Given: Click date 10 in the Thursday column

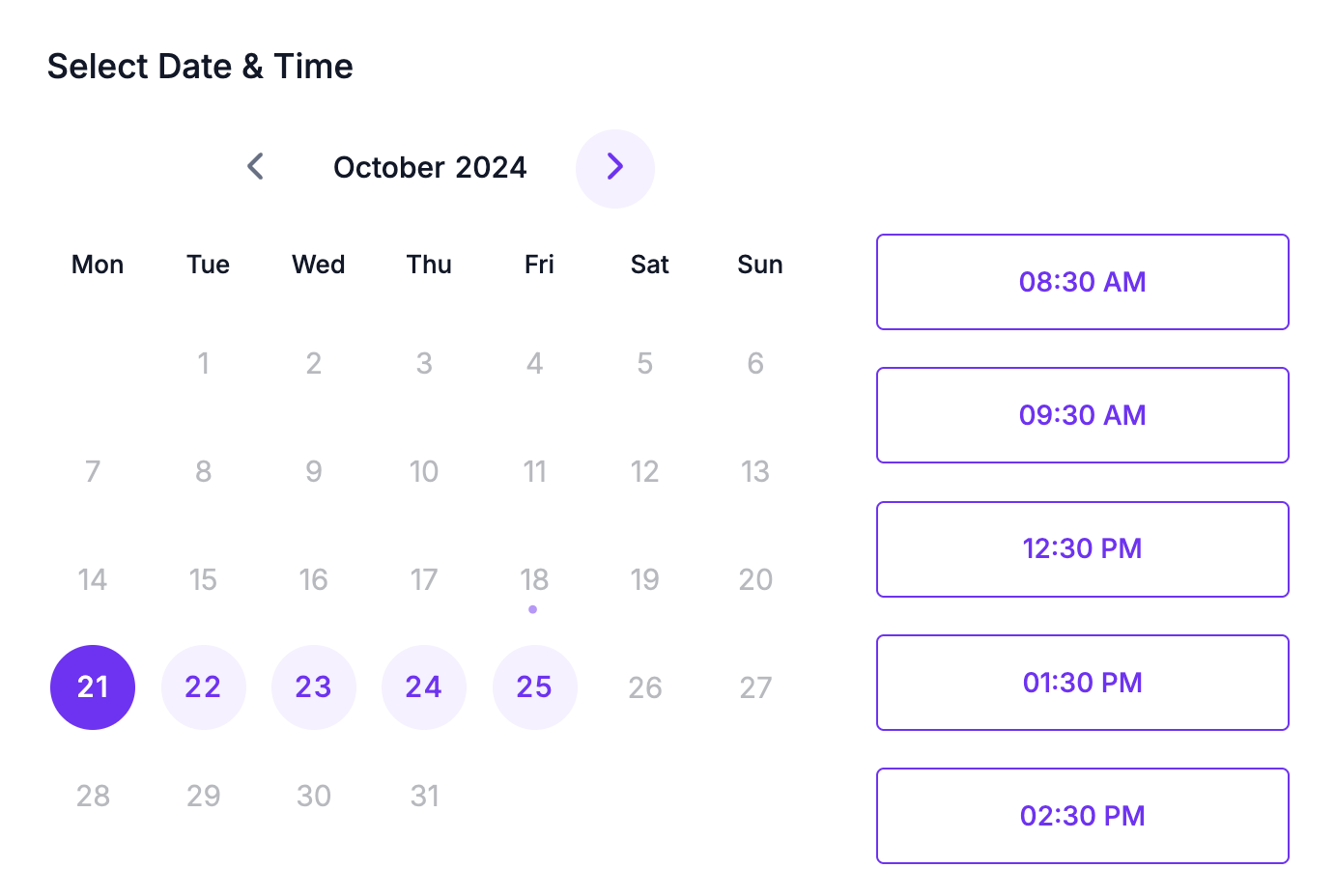Looking at the screenshot, I should point(424,471).
